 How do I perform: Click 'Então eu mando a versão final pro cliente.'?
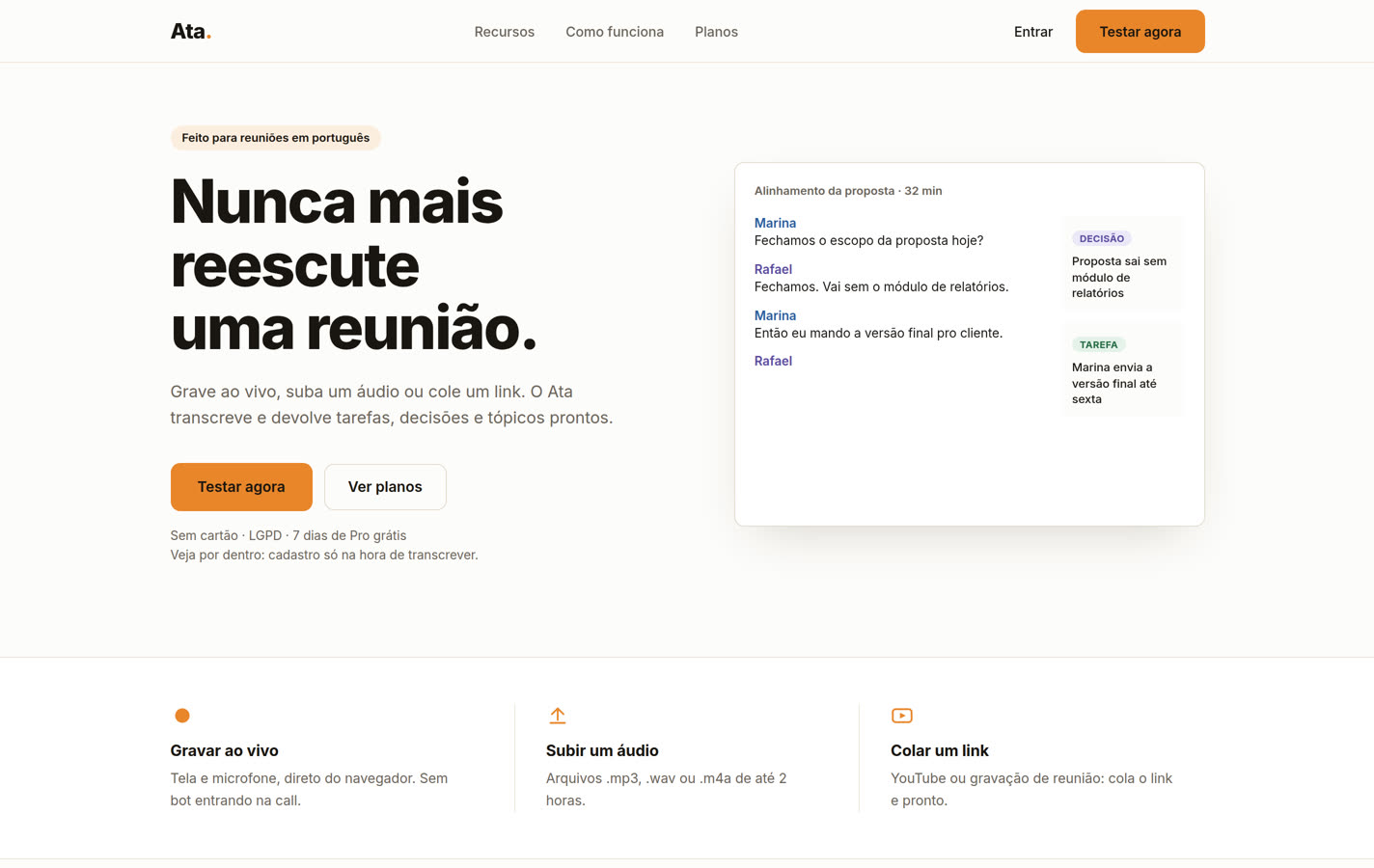pyautogui.click(x=878, y=333)
